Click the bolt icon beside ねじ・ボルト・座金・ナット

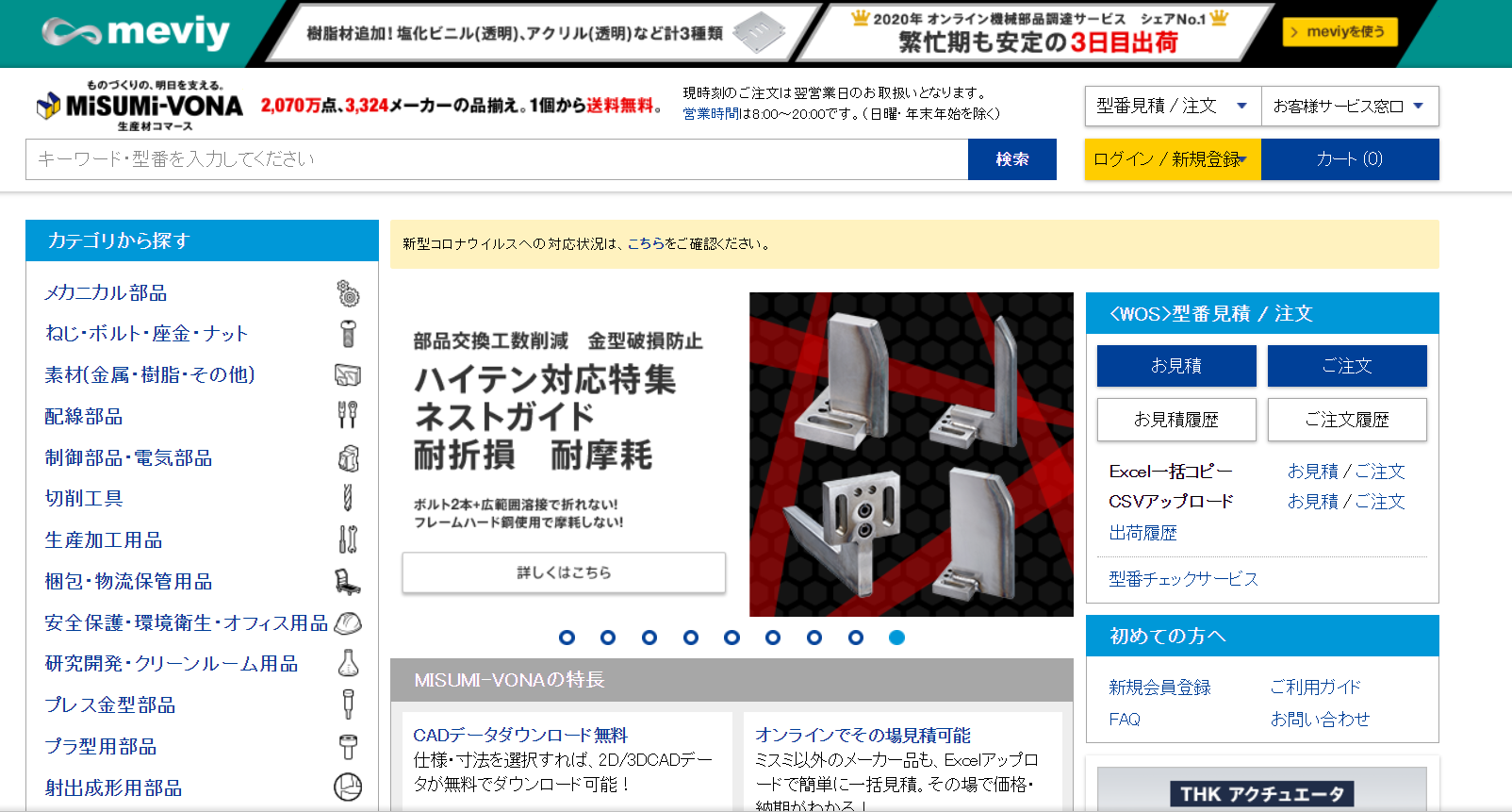click(348, 334)
